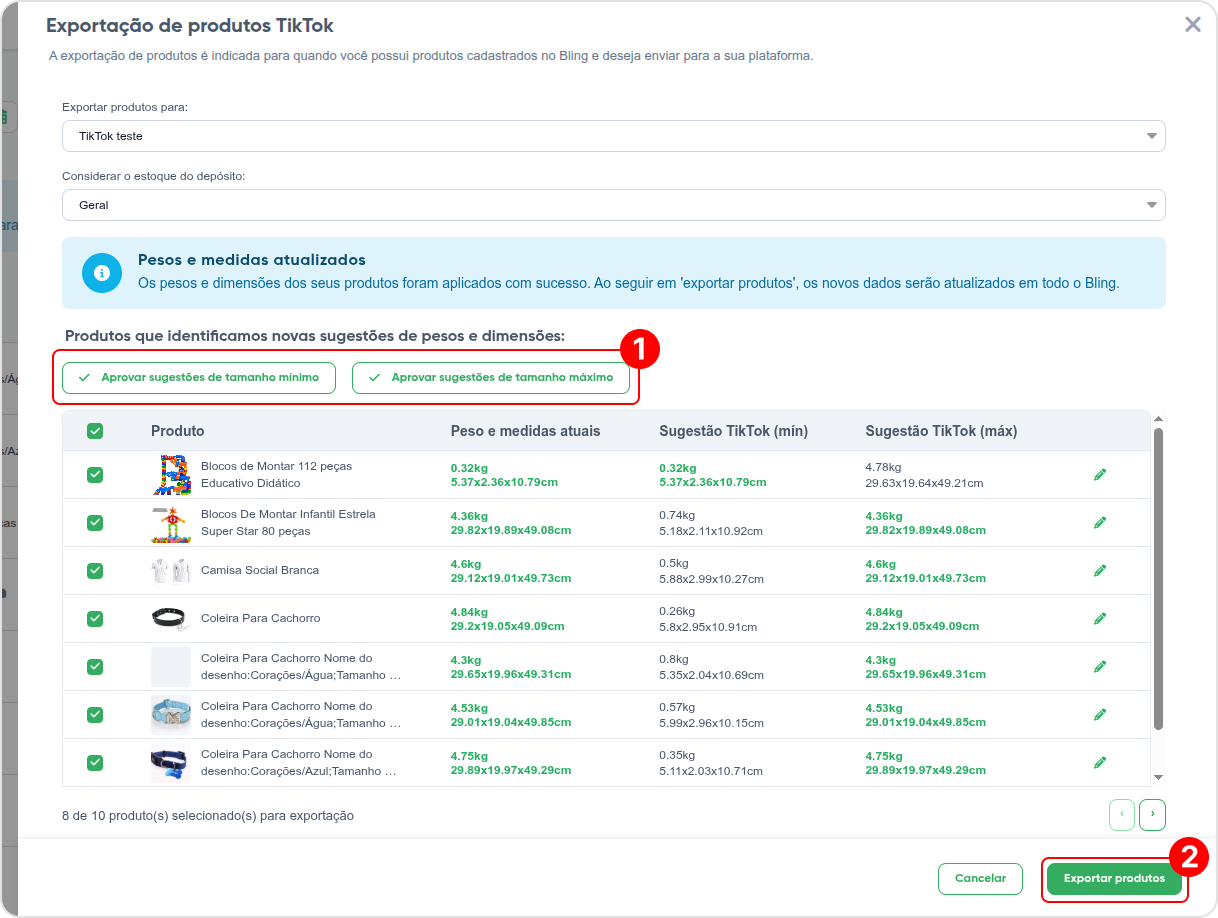Screen dimensions: 1218x918
Task: Open the 'Exportar produtos para' TikTok teste dropdown
Action: 613,136
